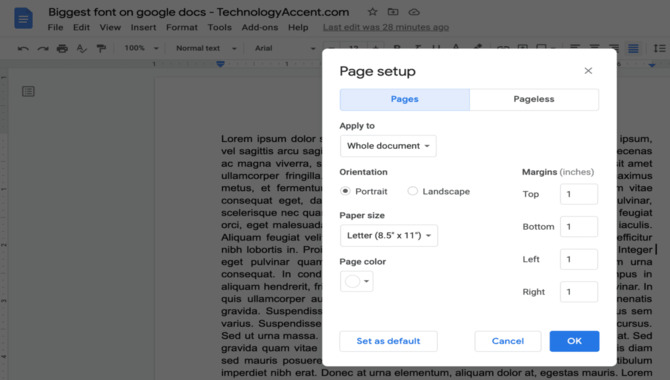Open the Apply to dropdown
This screenshot has width=670, height=380.
pyautogui.click(x=388, y=146)
